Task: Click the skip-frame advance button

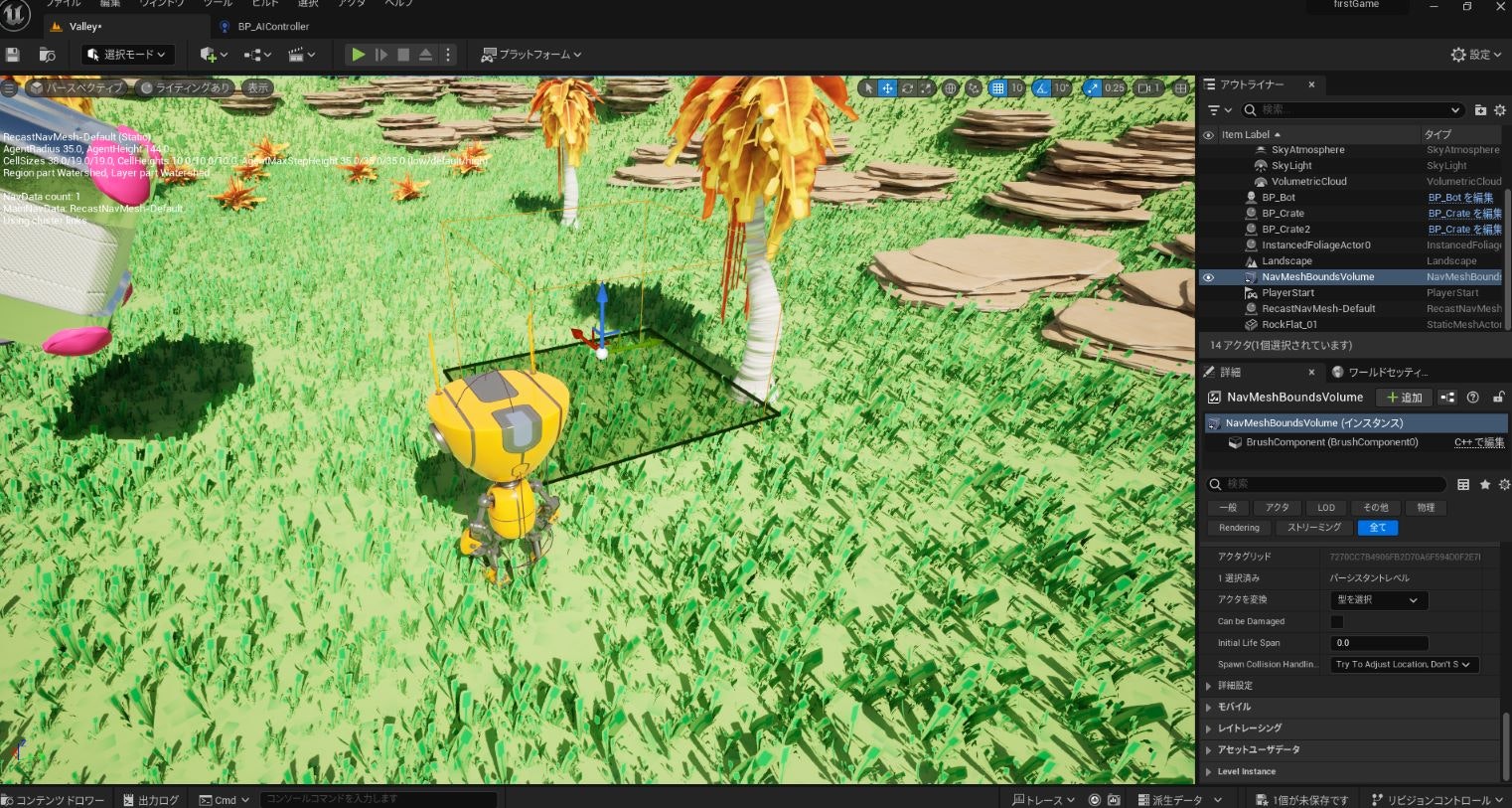Action: tap(380, 55)
